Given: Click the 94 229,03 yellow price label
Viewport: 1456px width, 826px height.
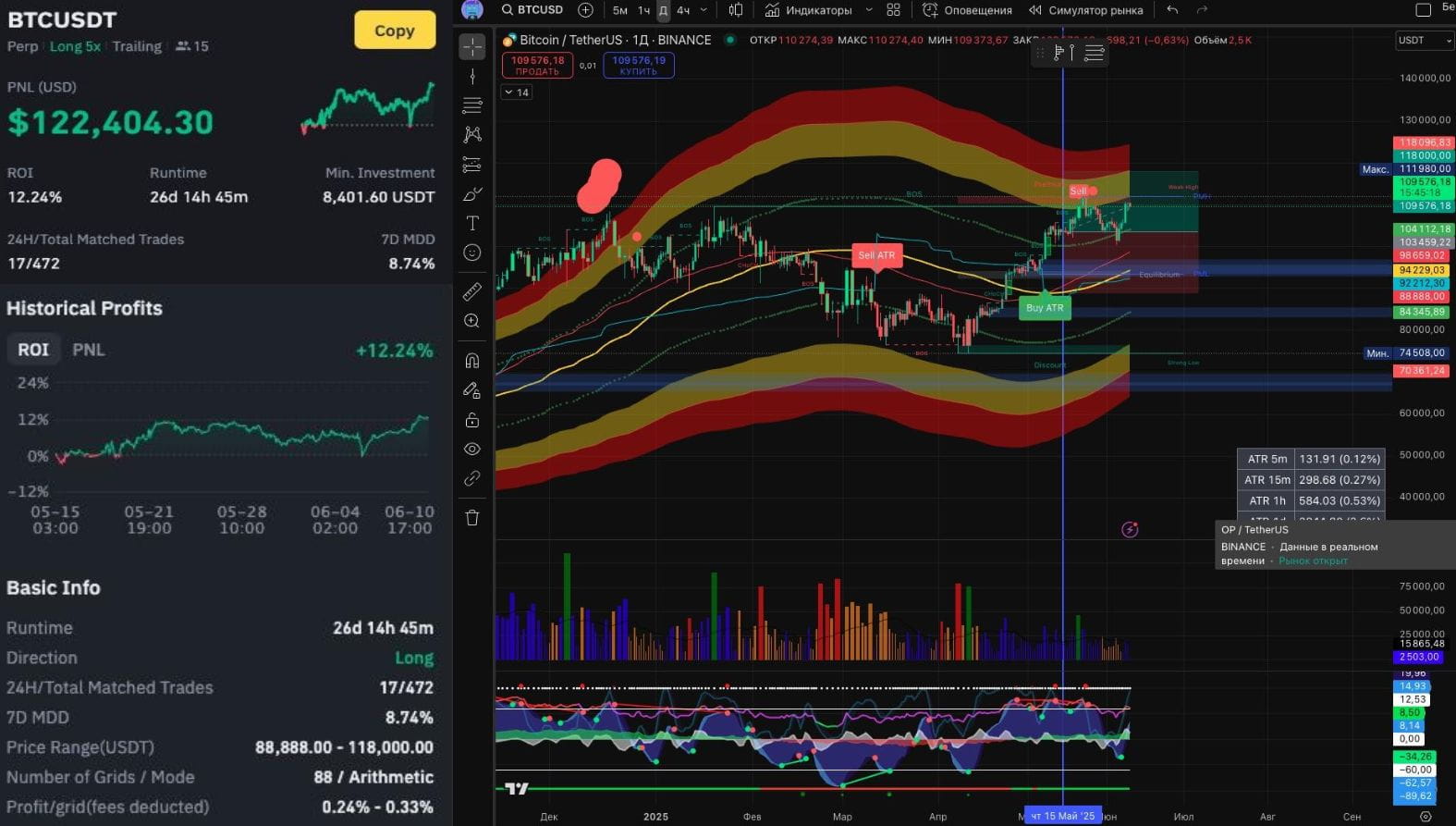Looking at the screenshot, I should click(x=1423, y=270).
